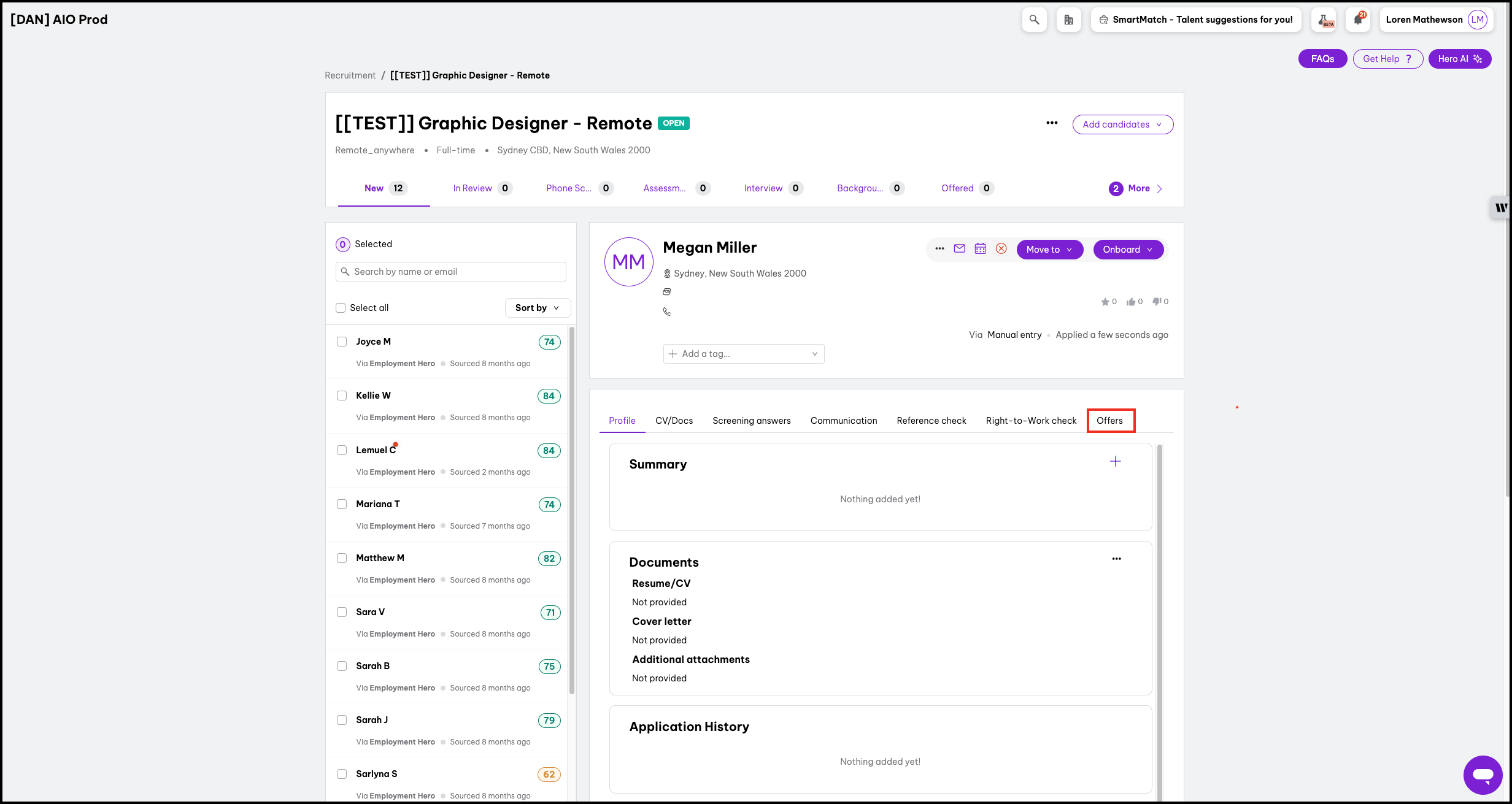The width and height of the screenshot is (1512, 804).
Task: Schedule interview using the calendar icon
Action: [x=981, y=248]
